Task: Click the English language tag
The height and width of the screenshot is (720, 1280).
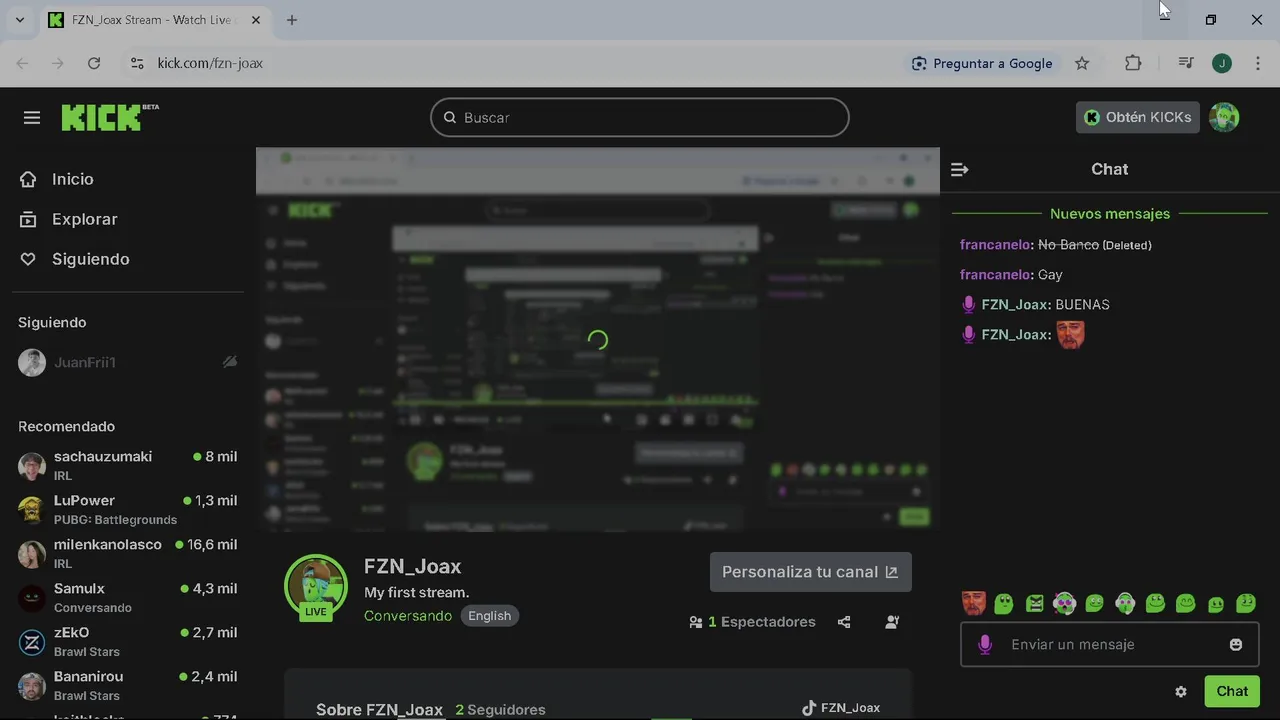Action: (x=490, y=616)
